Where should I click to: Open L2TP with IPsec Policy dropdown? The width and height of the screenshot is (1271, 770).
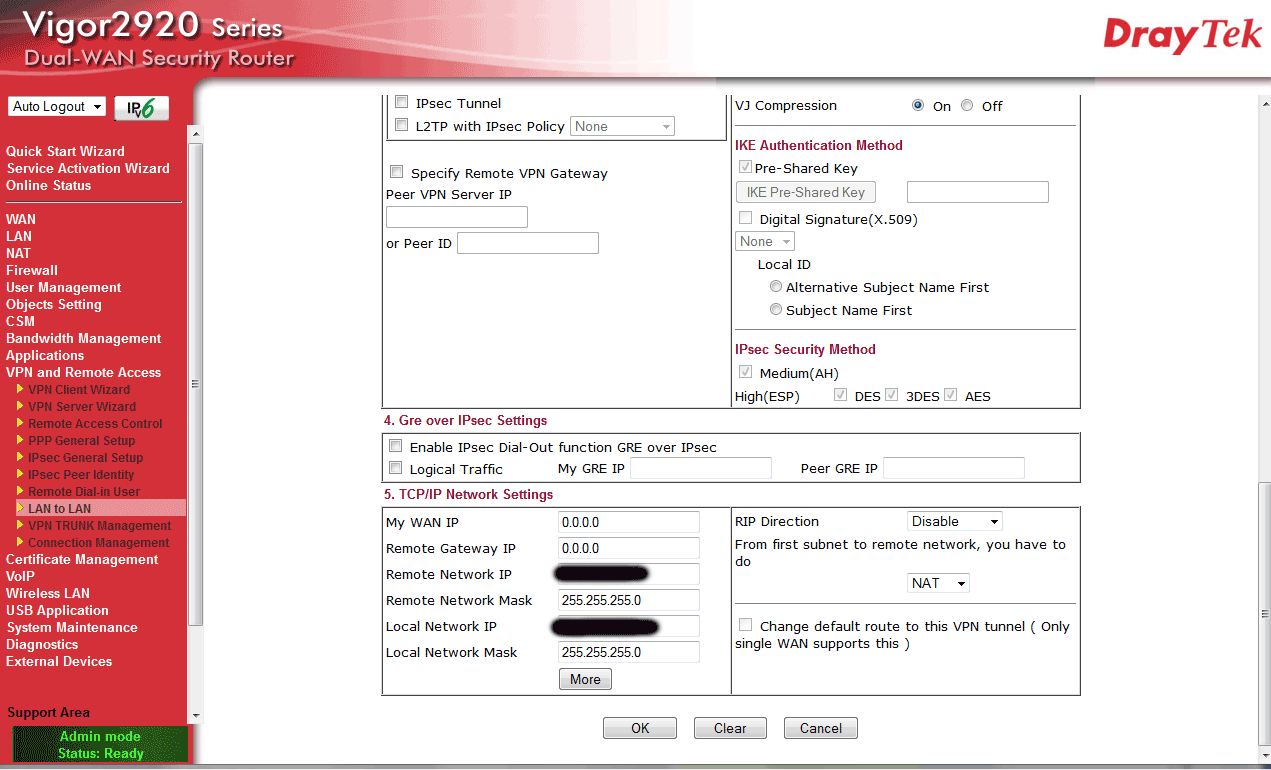point(623,126)
